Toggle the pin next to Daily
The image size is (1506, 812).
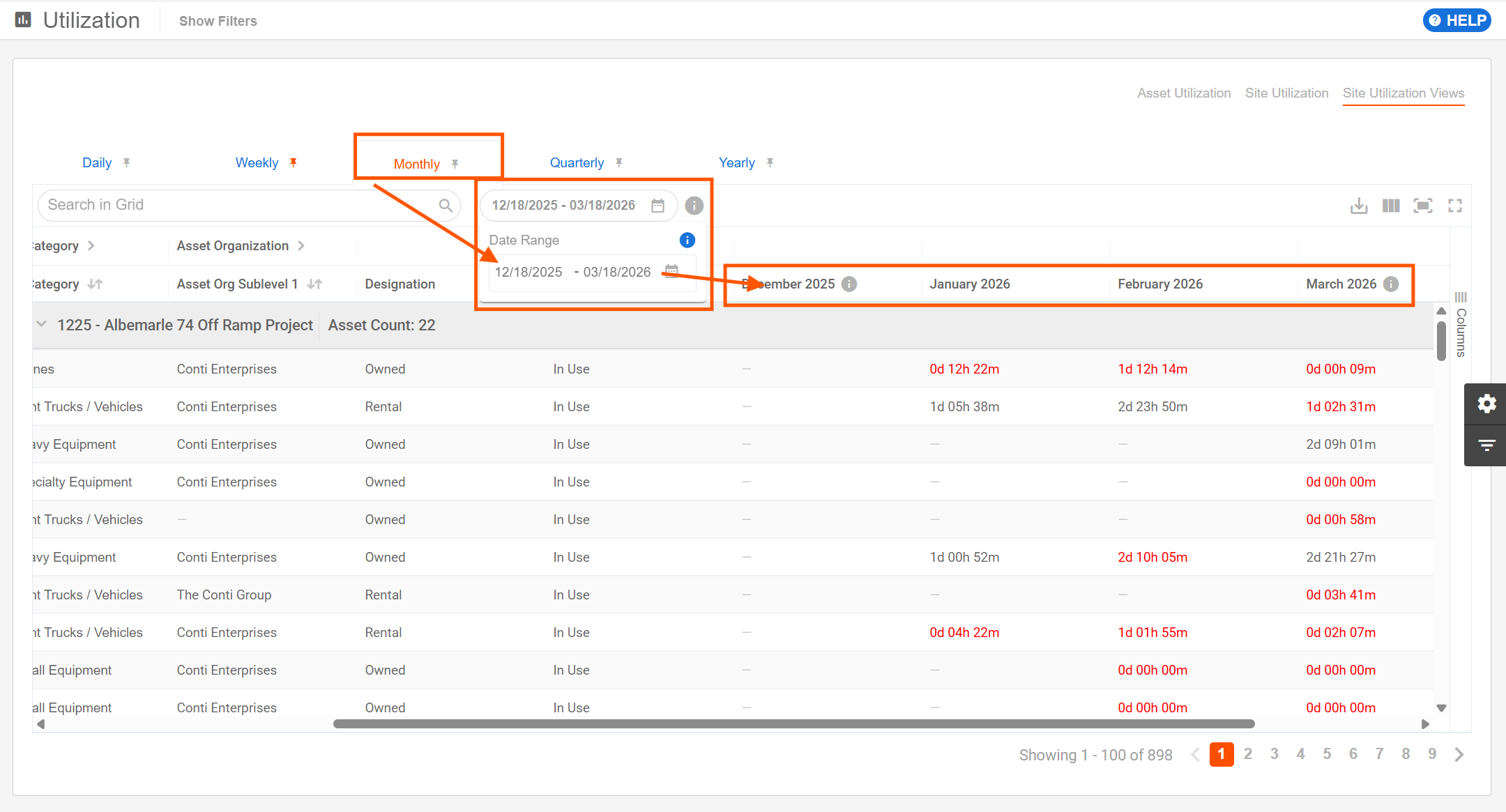(x=126, y=162)
